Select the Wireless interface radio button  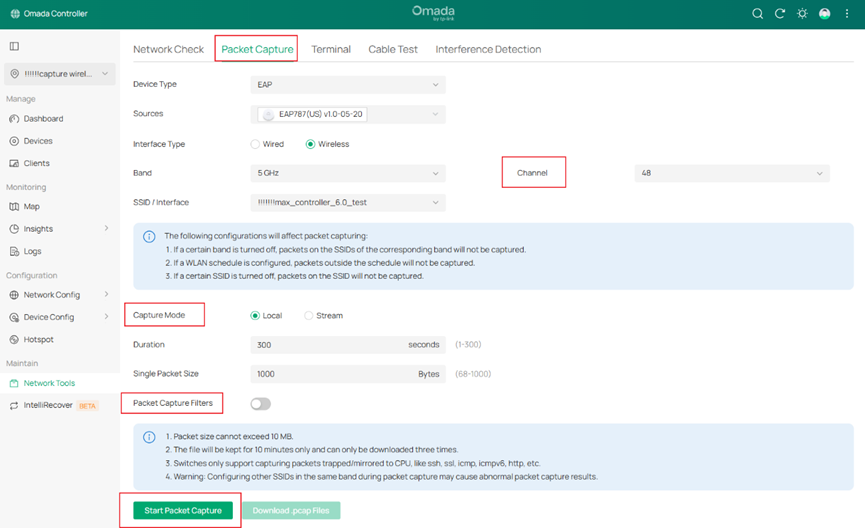point(311,144)
